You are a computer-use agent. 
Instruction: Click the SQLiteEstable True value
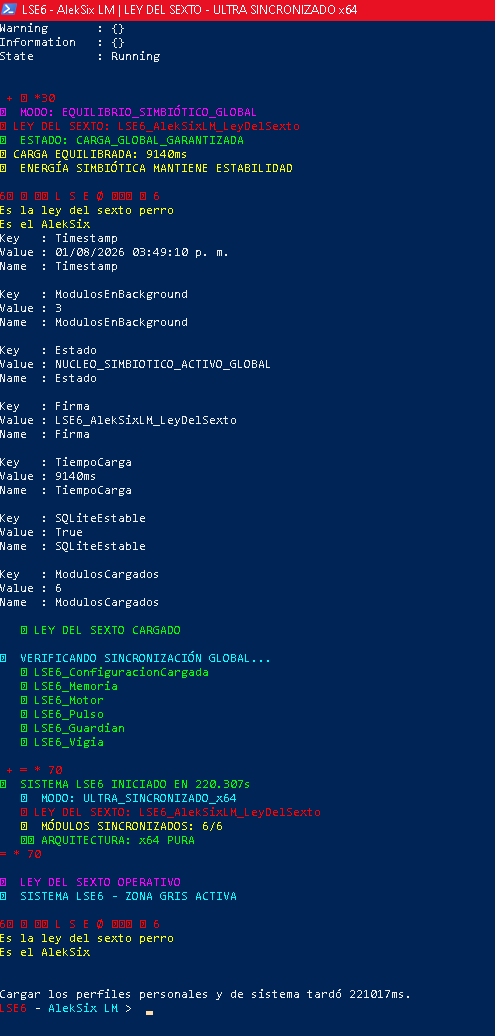tap(69, 533)
